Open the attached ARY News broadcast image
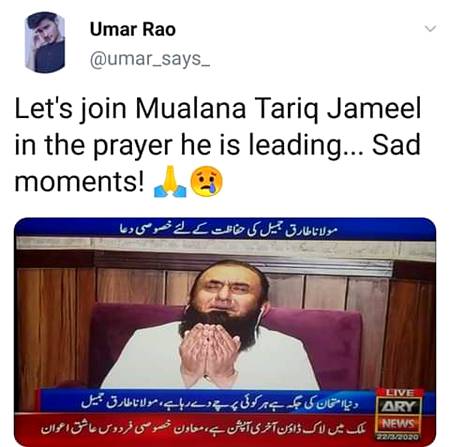The image size is (450, 447). coord(225,332)
